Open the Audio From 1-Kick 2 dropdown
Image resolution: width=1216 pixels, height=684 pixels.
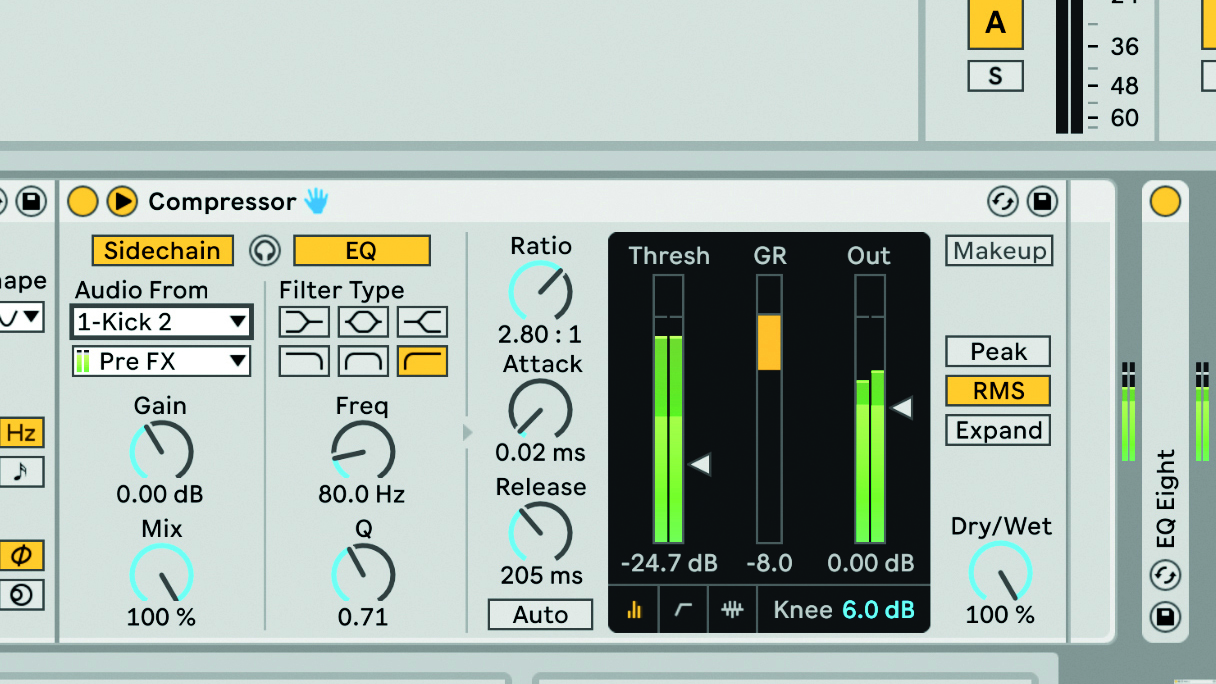tap(162, 322)
